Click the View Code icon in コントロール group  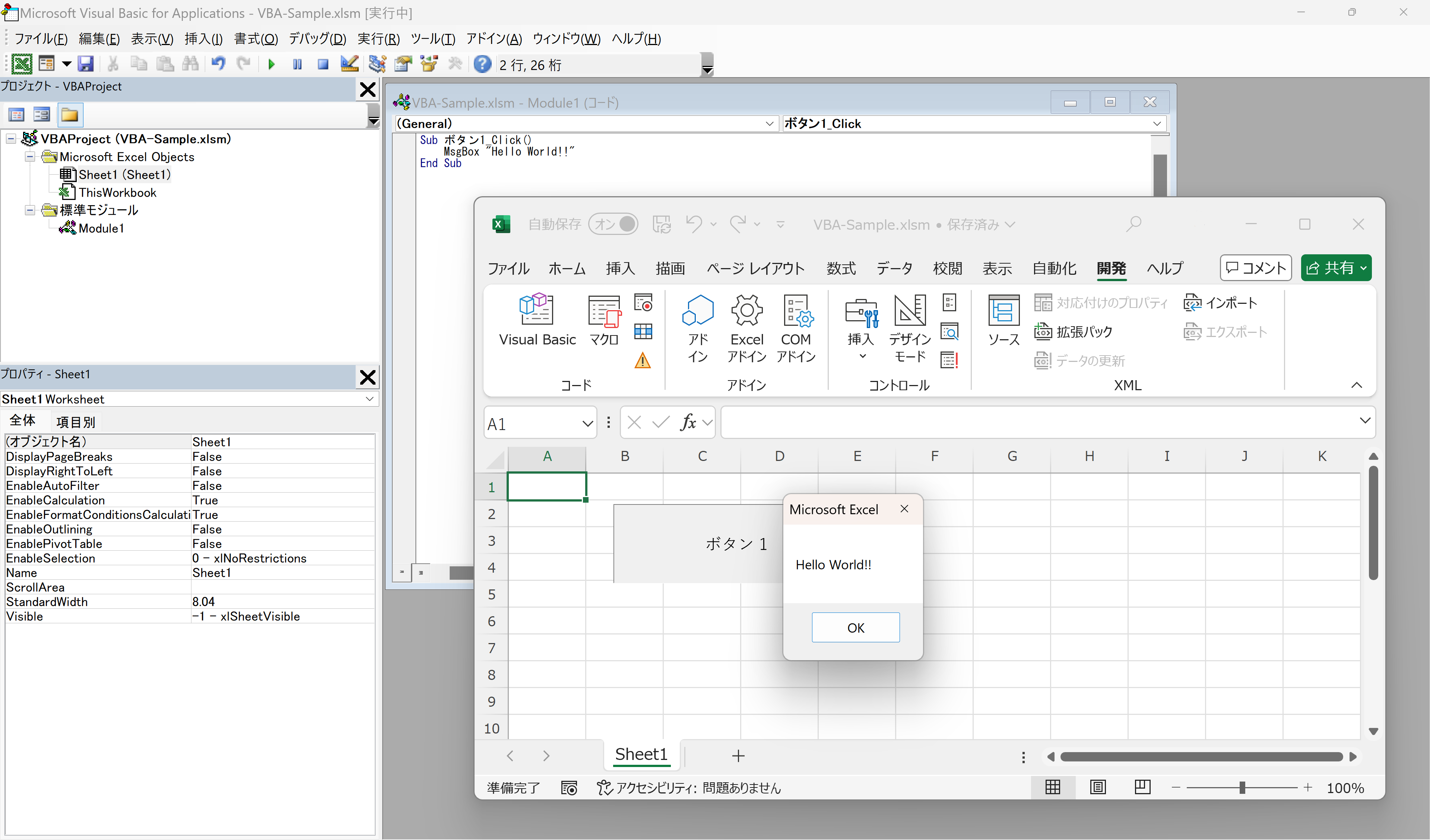tap(949, 331)
